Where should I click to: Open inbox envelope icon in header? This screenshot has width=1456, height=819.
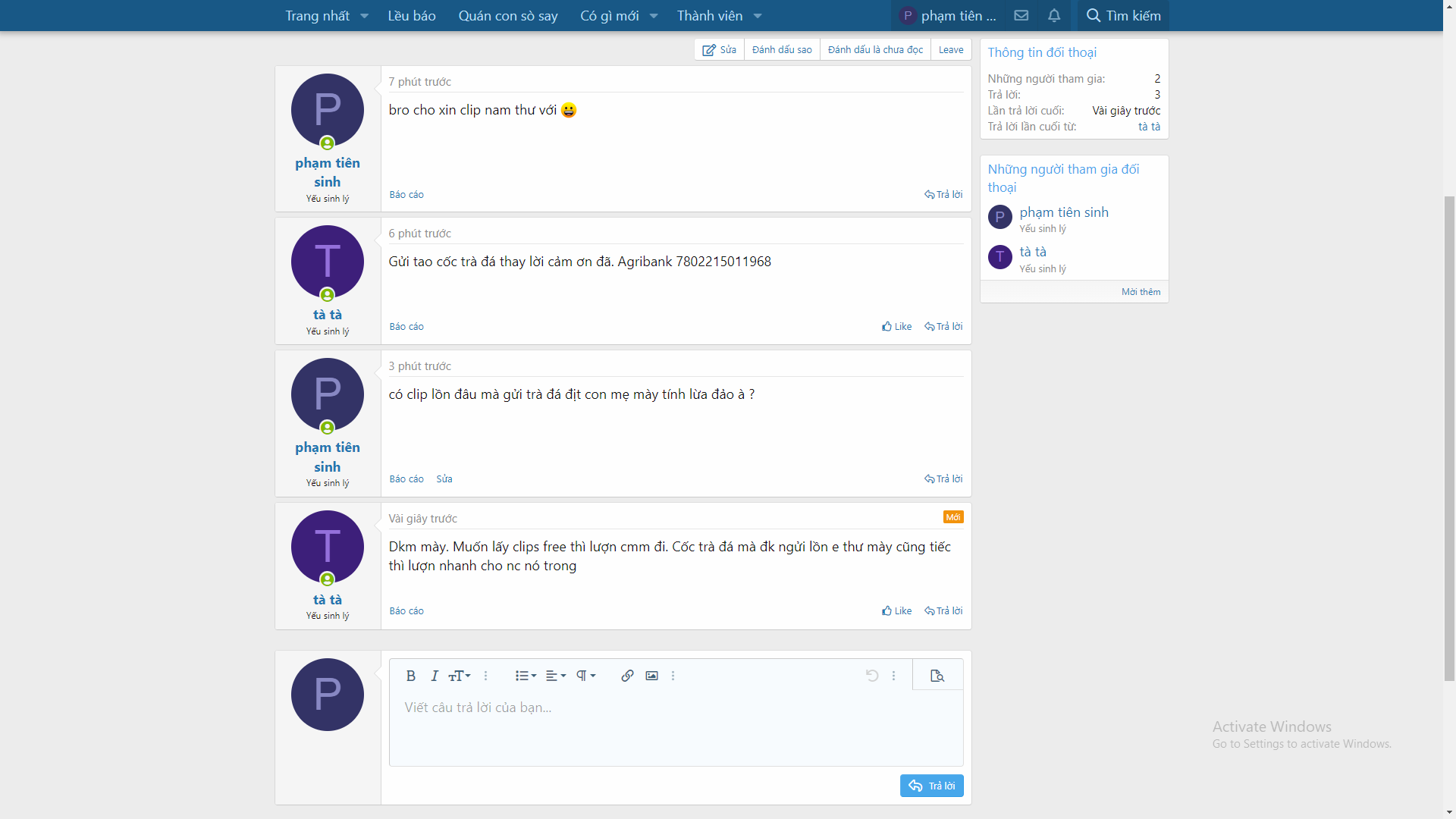point(1021,15)
